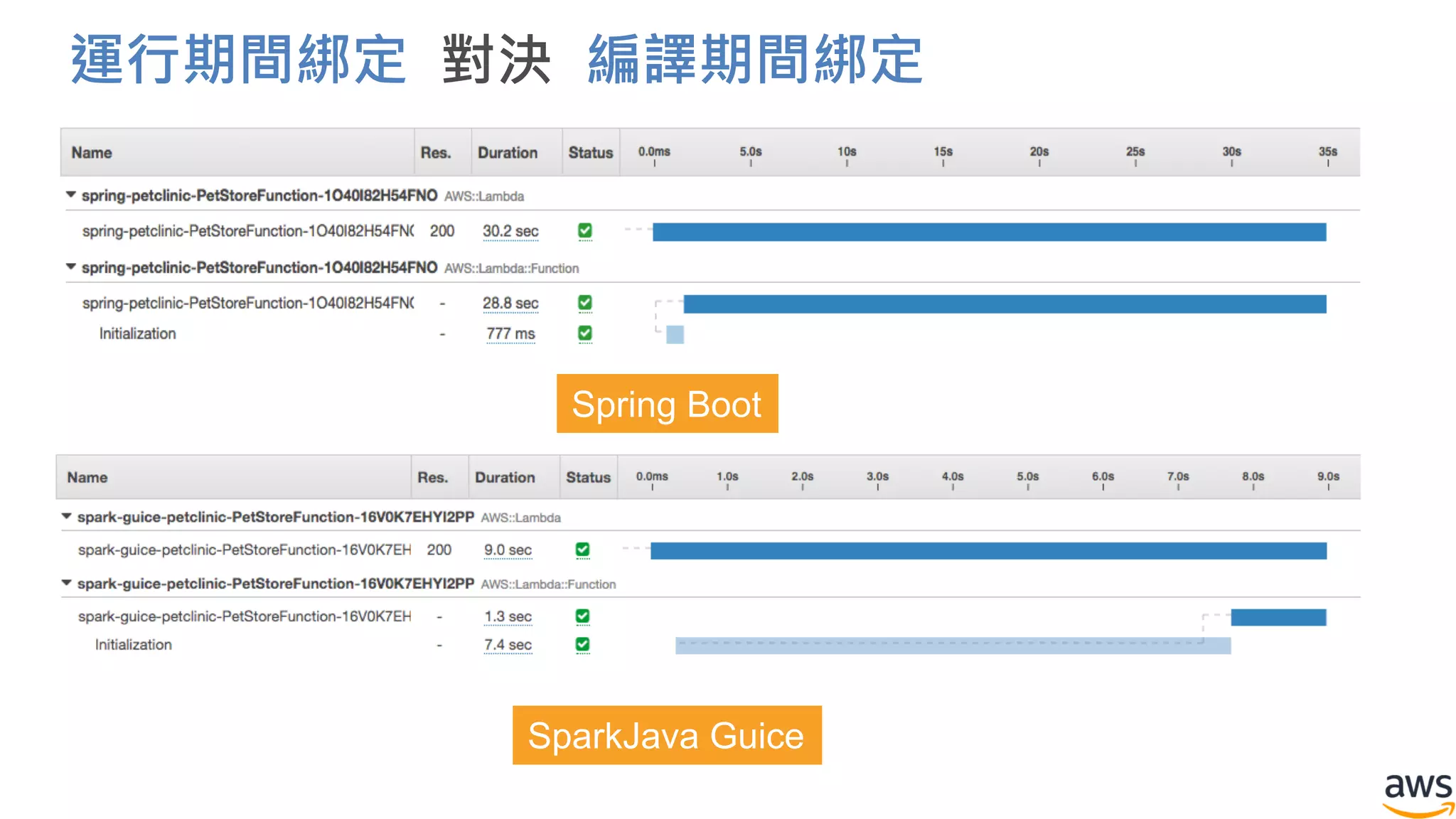Select spring-petclinic row with response 200

[711, 231]
